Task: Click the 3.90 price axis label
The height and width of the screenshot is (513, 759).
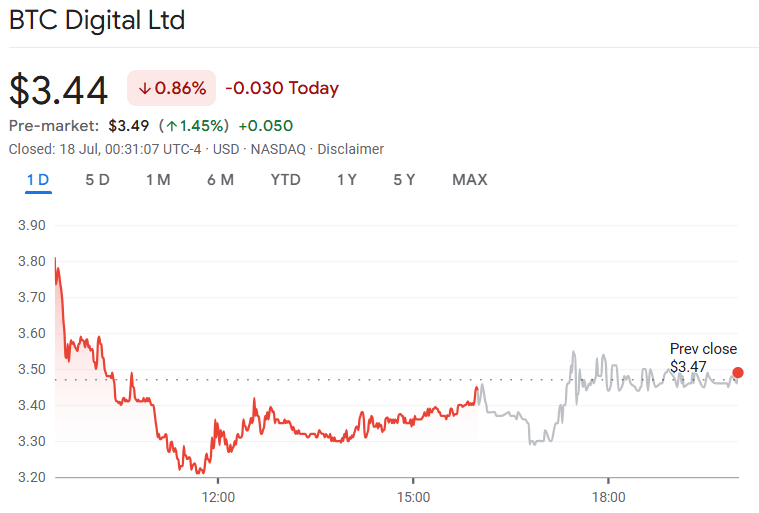Action: tap(31, 226)
